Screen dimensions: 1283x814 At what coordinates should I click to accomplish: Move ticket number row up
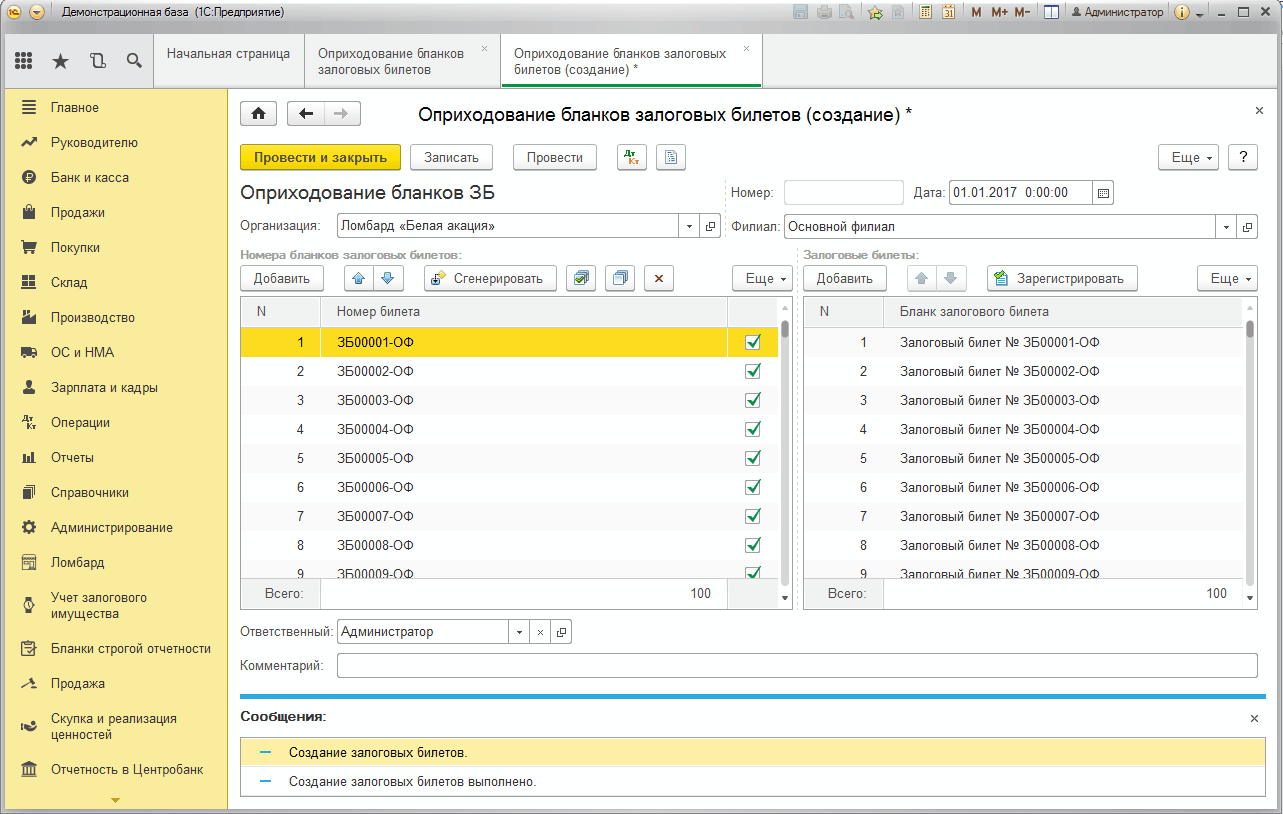(360, 278)
